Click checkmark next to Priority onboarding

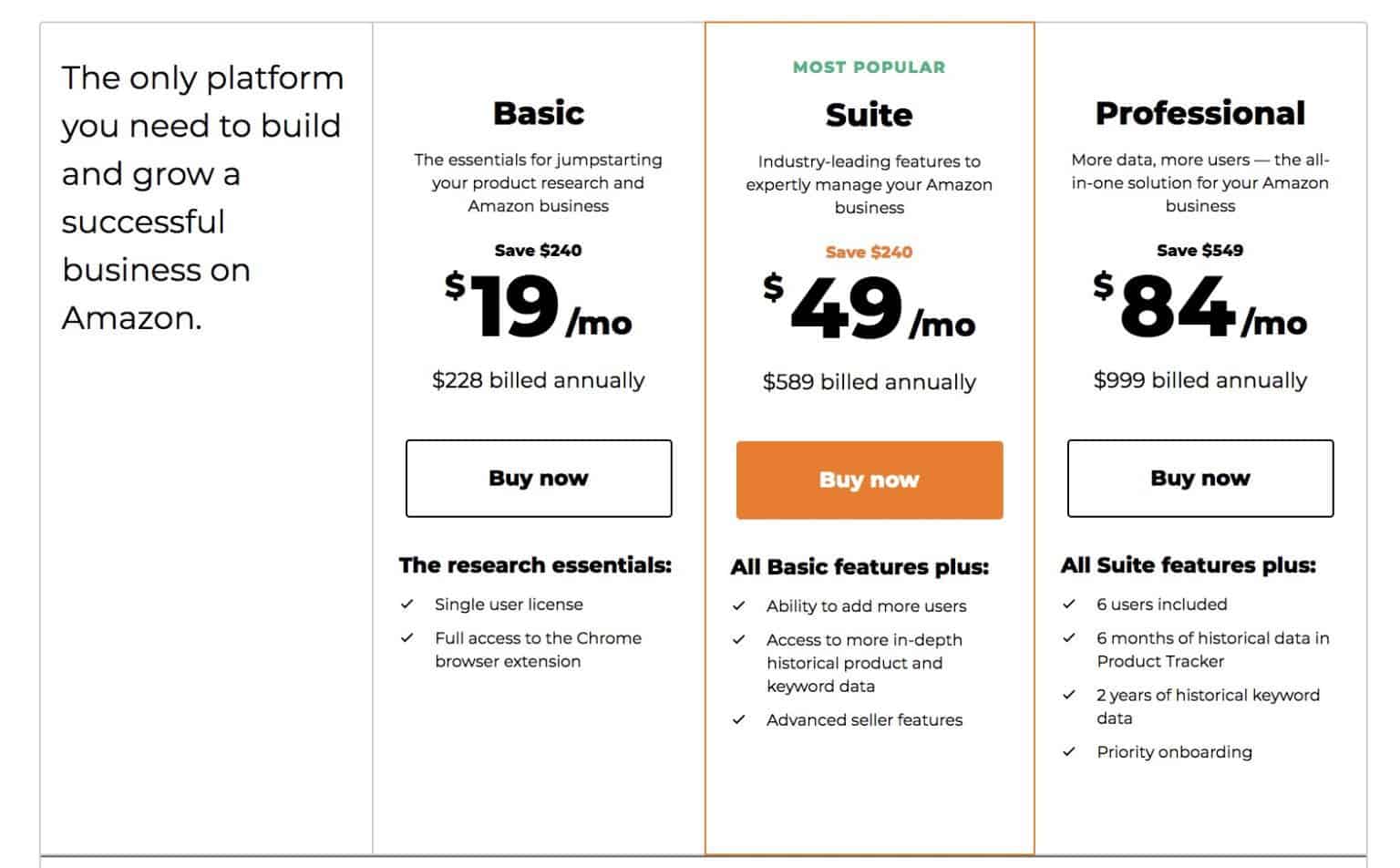pyautogui.click(x=1069, y=752)
